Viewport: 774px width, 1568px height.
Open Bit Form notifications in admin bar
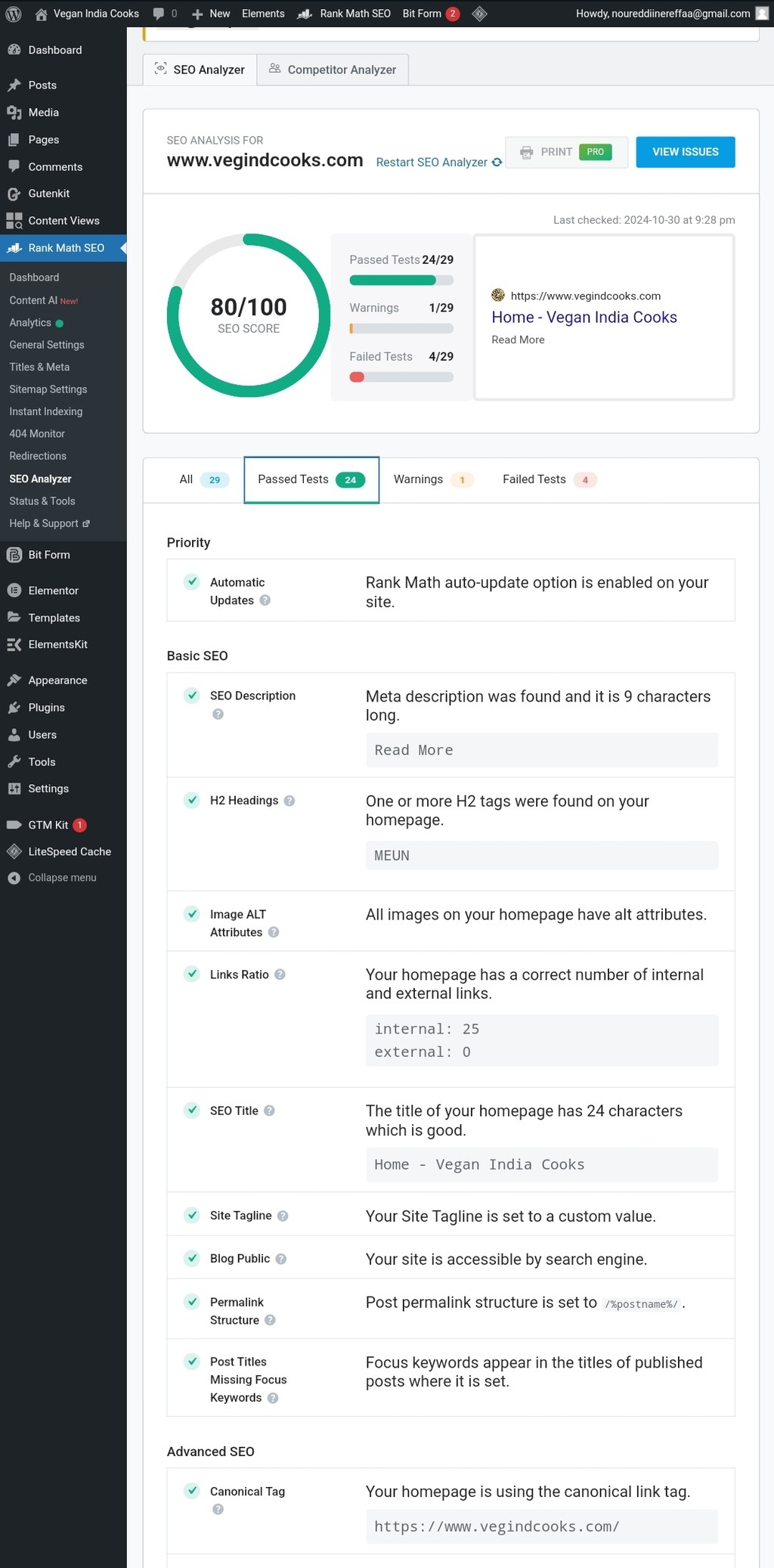pos(431,14)
